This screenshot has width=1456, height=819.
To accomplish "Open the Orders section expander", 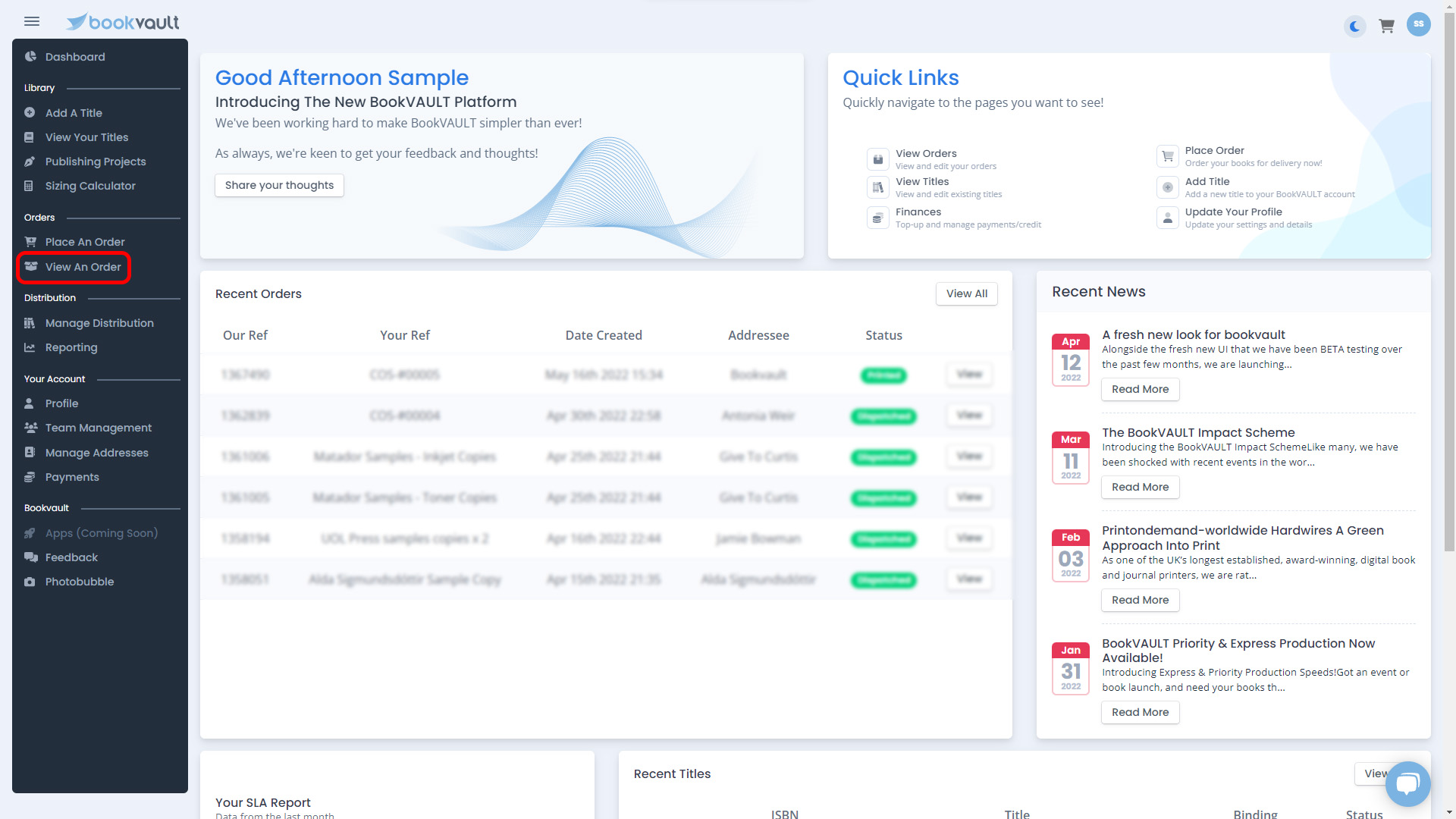I will [x=39, y=218].
